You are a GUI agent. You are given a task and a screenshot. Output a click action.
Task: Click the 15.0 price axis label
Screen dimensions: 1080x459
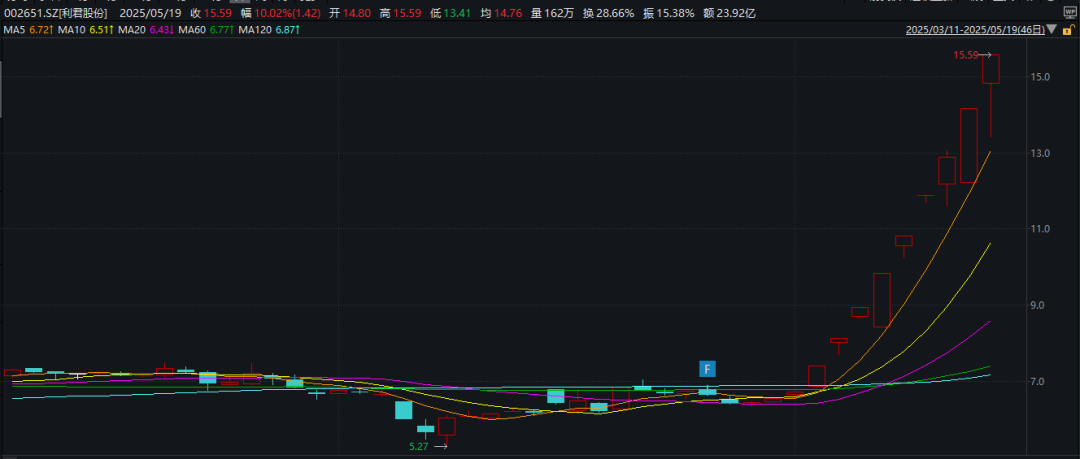click(1041, 76)
